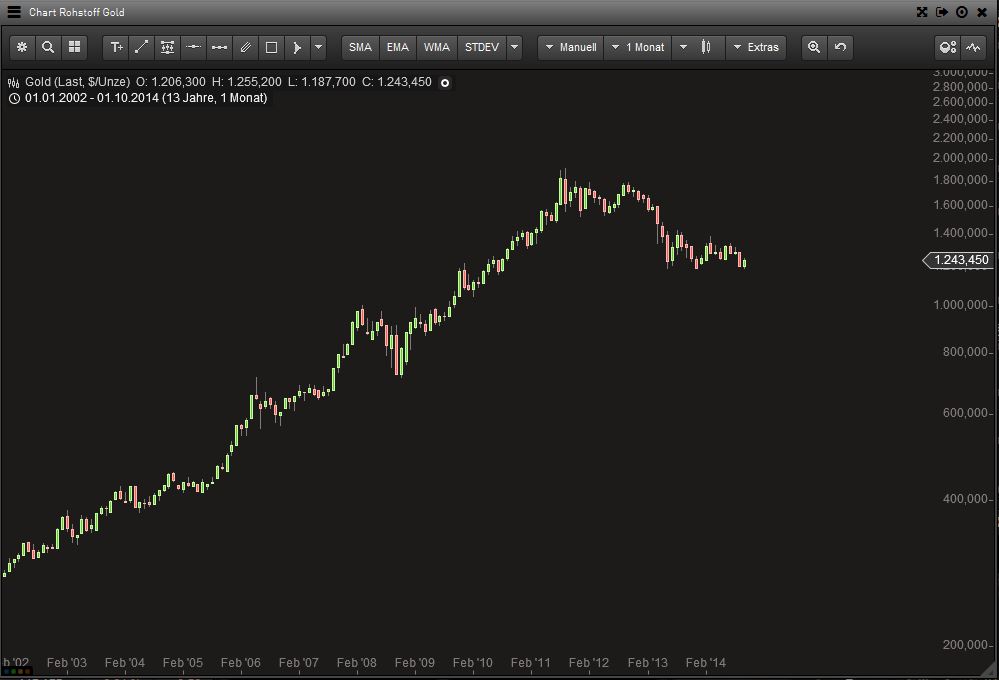The image size is (999, 680).
Task: Open the hamburger menu beside Chart Rohstoff Gold
Action: pos(13,12)
